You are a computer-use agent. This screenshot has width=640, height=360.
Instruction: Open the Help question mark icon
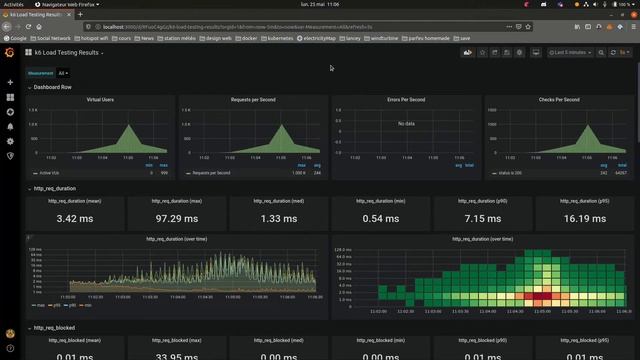pos(10,348)
